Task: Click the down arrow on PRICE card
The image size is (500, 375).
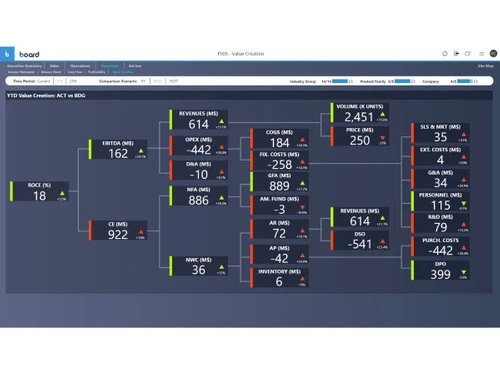Action: pyautogui.click(x=382, y=138)
